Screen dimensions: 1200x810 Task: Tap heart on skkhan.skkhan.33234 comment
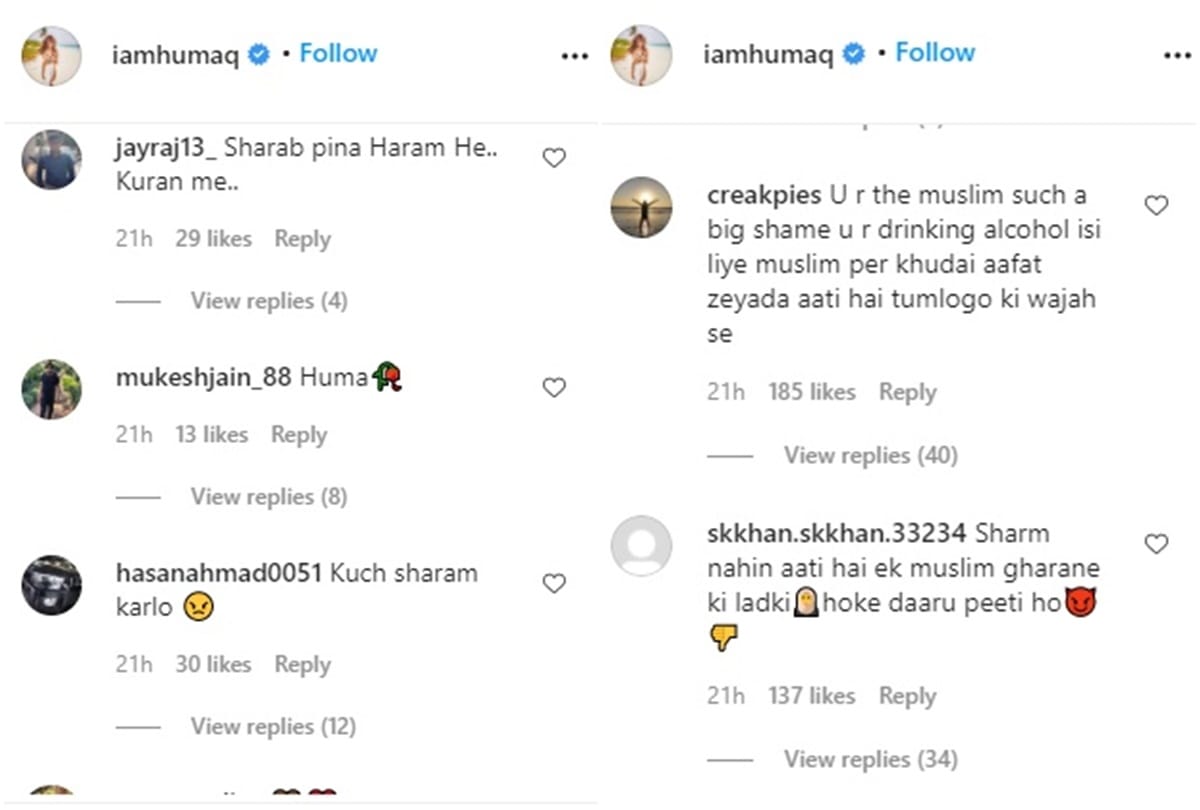point(1156,544)
